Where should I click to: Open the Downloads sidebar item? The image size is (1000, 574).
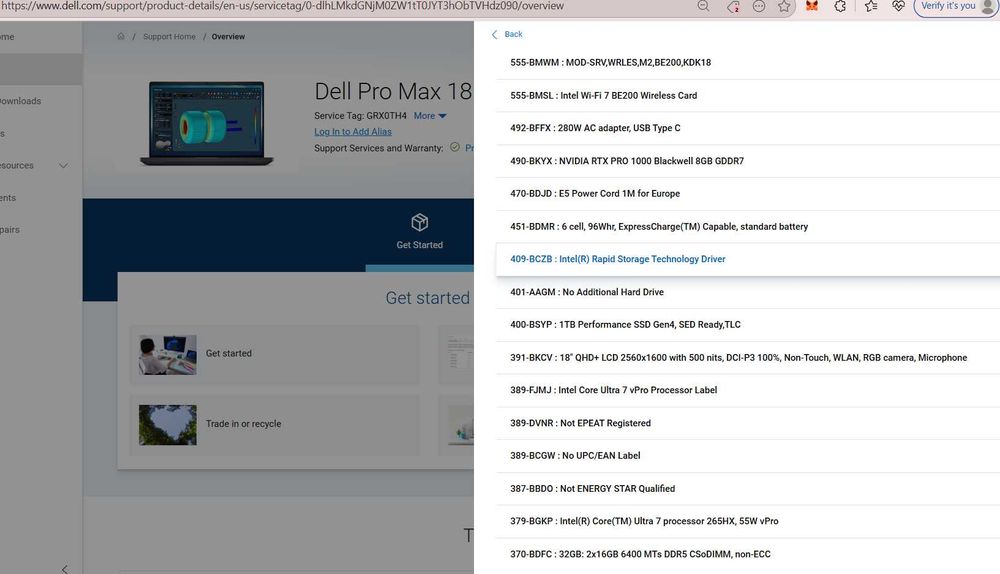click(x=21, y=101)
